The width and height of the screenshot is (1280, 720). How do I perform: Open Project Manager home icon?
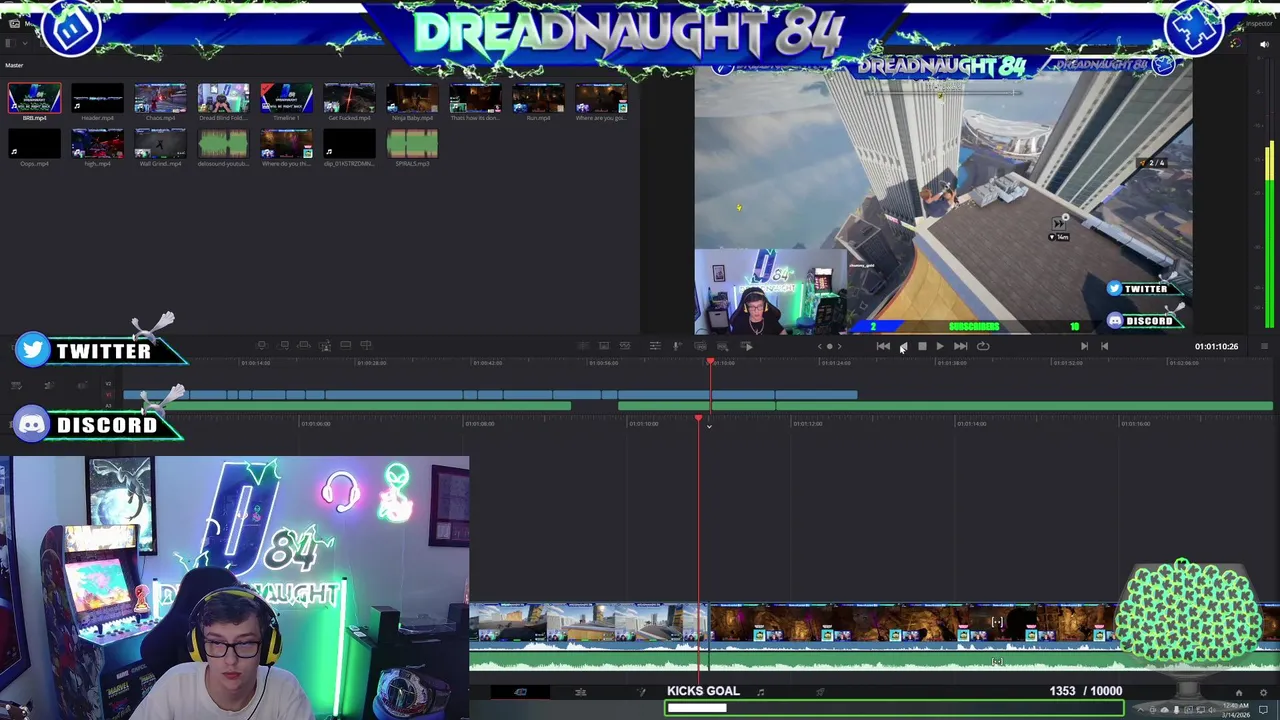point(1238,692)
